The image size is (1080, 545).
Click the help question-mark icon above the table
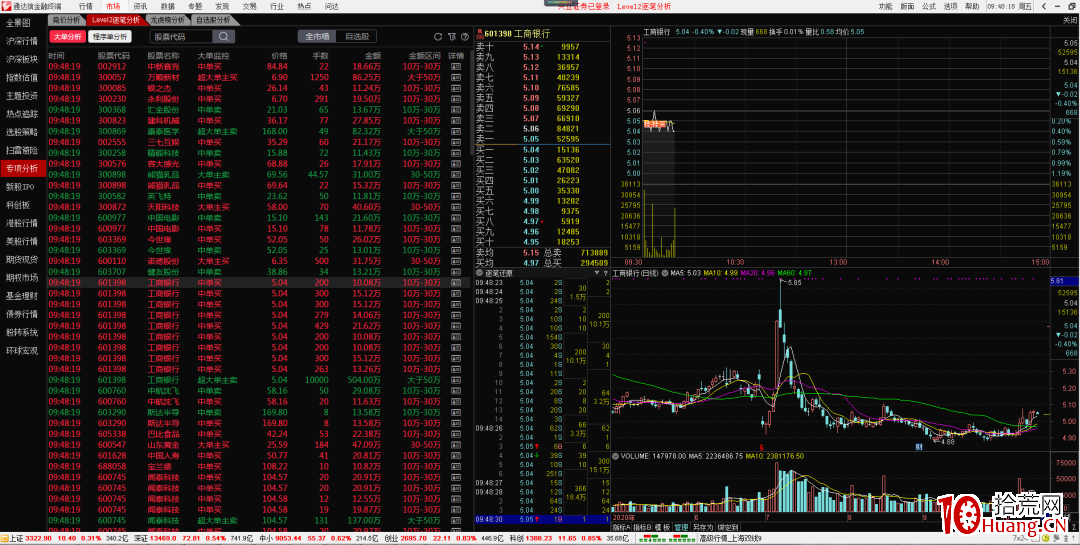click(464, 37)
